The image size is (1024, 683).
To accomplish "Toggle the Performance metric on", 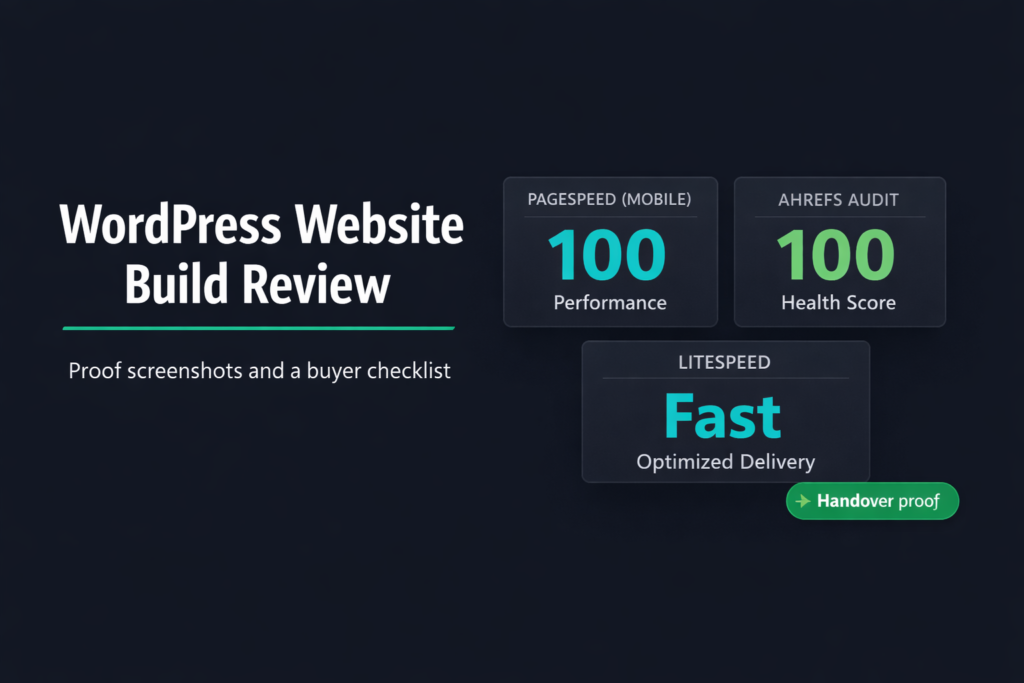I will (x=609, y=302).
